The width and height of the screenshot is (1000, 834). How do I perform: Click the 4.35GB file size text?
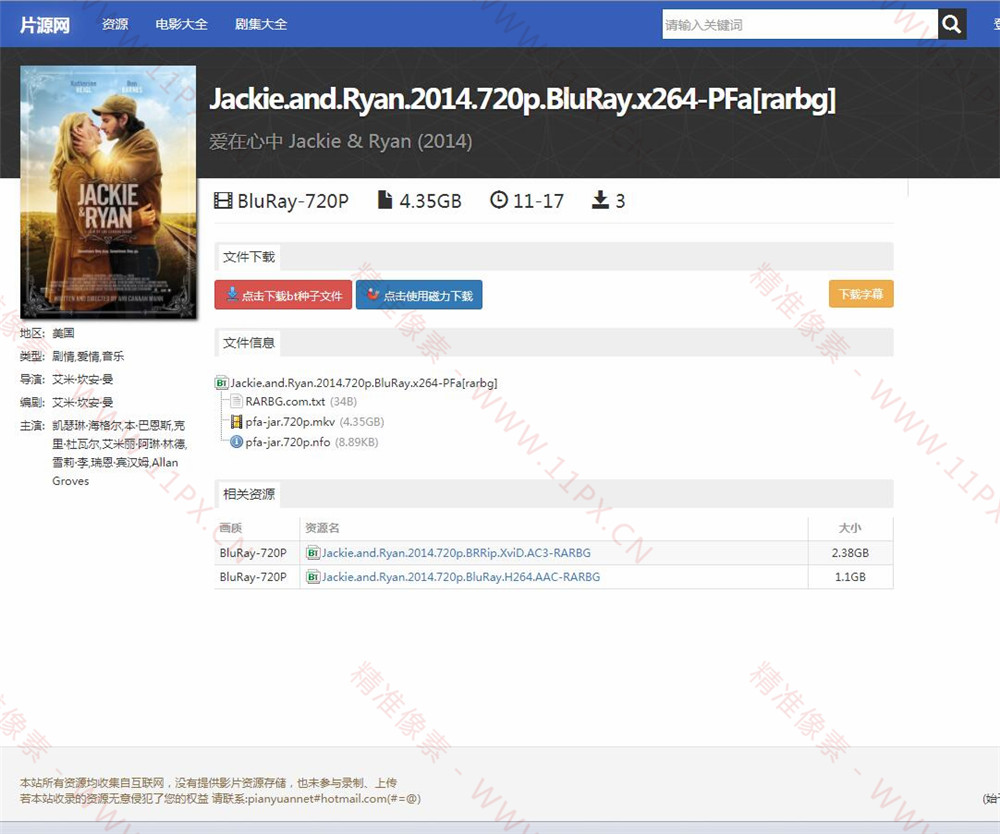[430, 201]
